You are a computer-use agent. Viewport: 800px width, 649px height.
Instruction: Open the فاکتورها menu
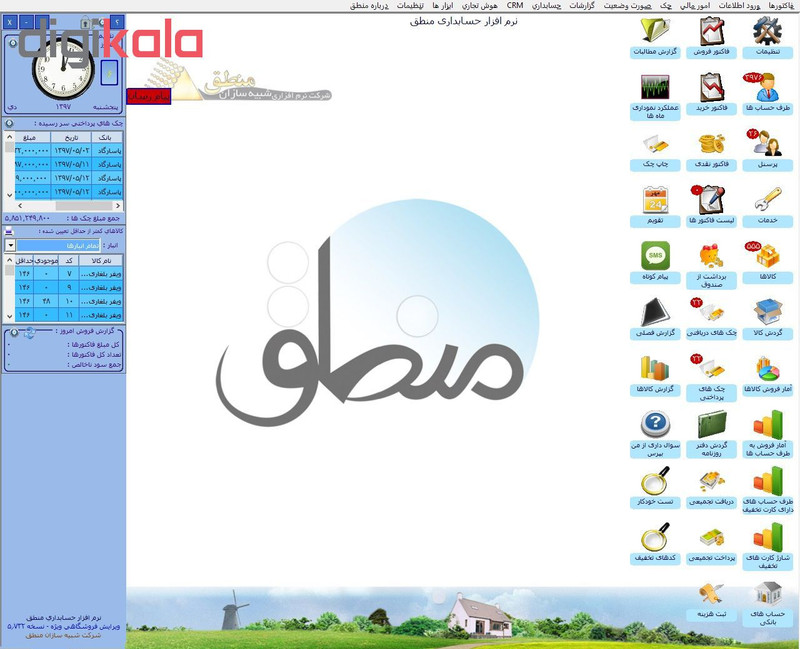pos(780,6)
